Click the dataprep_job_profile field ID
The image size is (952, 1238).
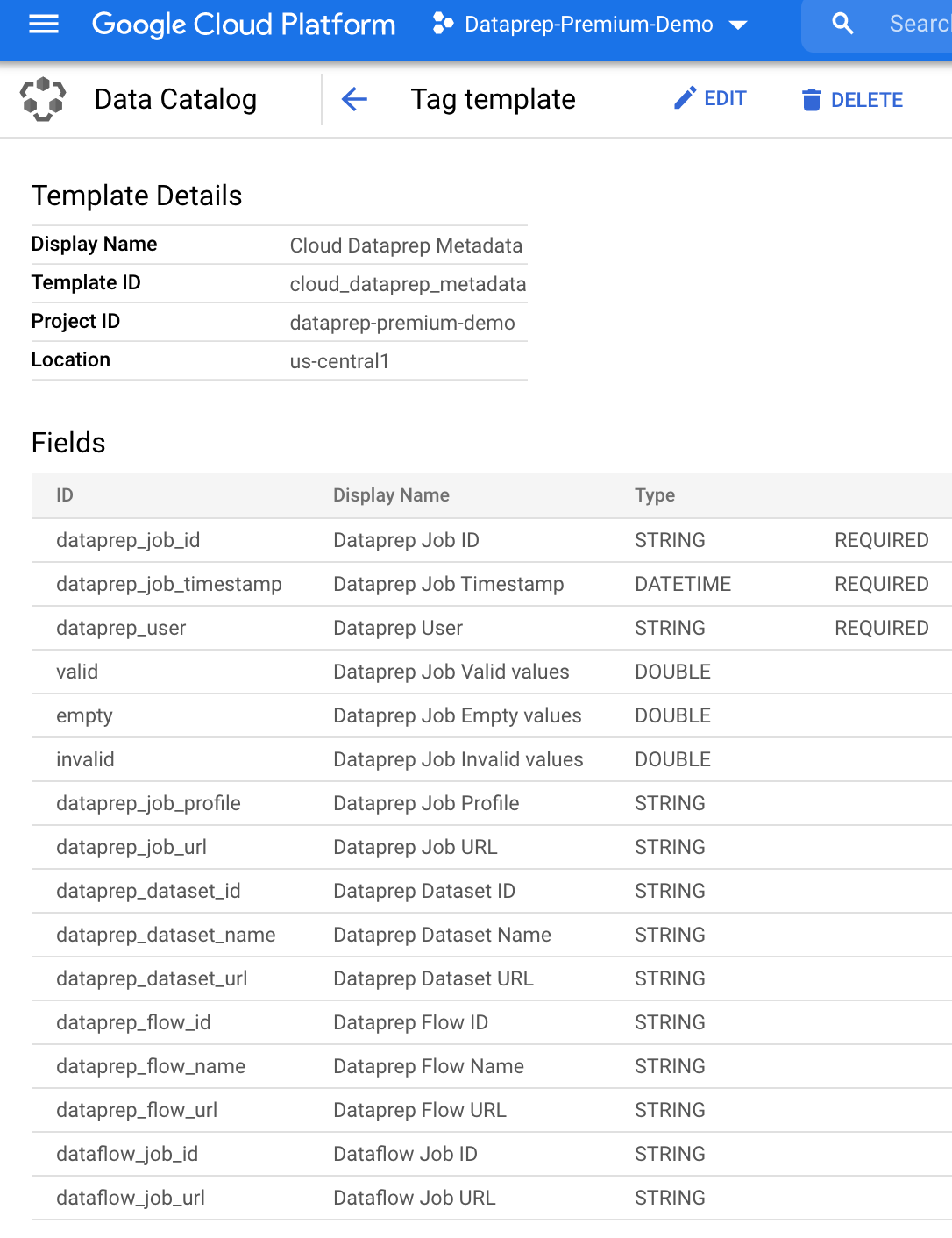(148, 803)
